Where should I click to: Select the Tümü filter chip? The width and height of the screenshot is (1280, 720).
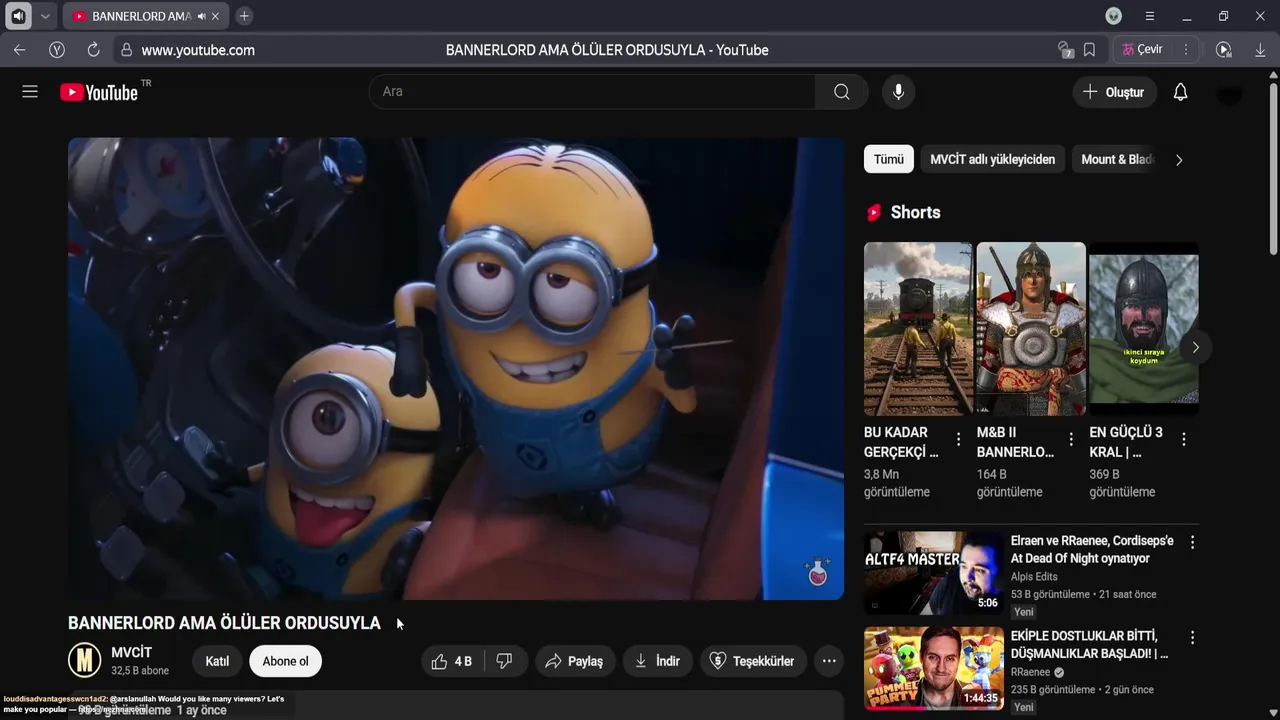click(x=888, y=159)
